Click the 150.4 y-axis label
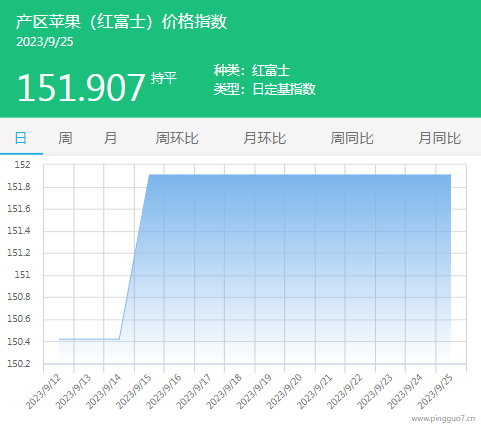This screenshot has height=429, width=481. (x=19, y=341)
